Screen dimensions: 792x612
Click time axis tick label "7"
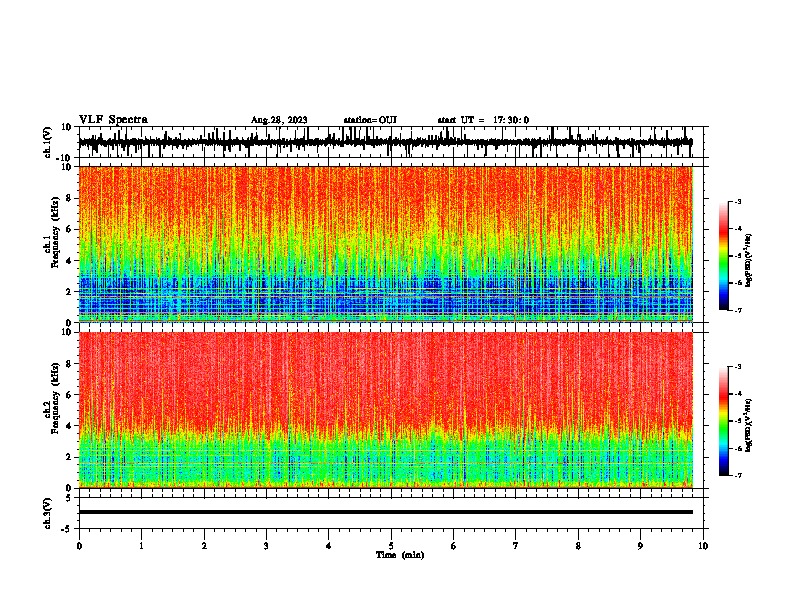[x=516, y=546]
